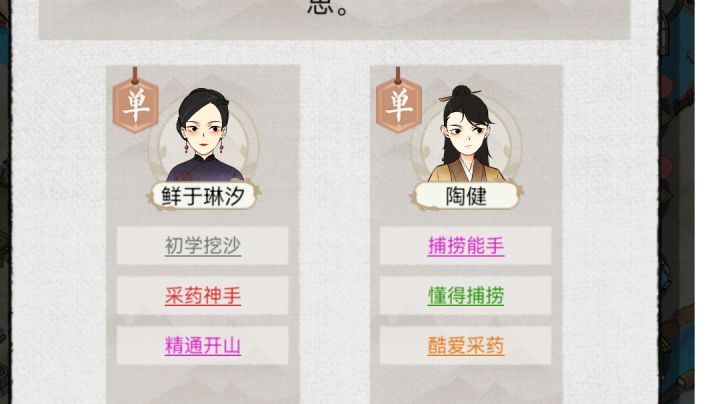Viewport: 720px width, 404px height.
Task: Open the green 懂得捕捞 skill link
Action: coord(466,296)
